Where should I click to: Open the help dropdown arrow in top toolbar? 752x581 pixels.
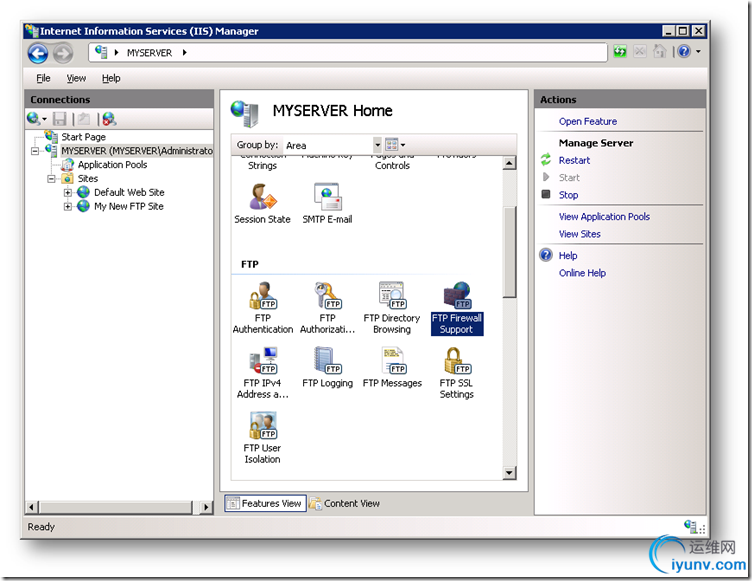(x=698, y=51)
